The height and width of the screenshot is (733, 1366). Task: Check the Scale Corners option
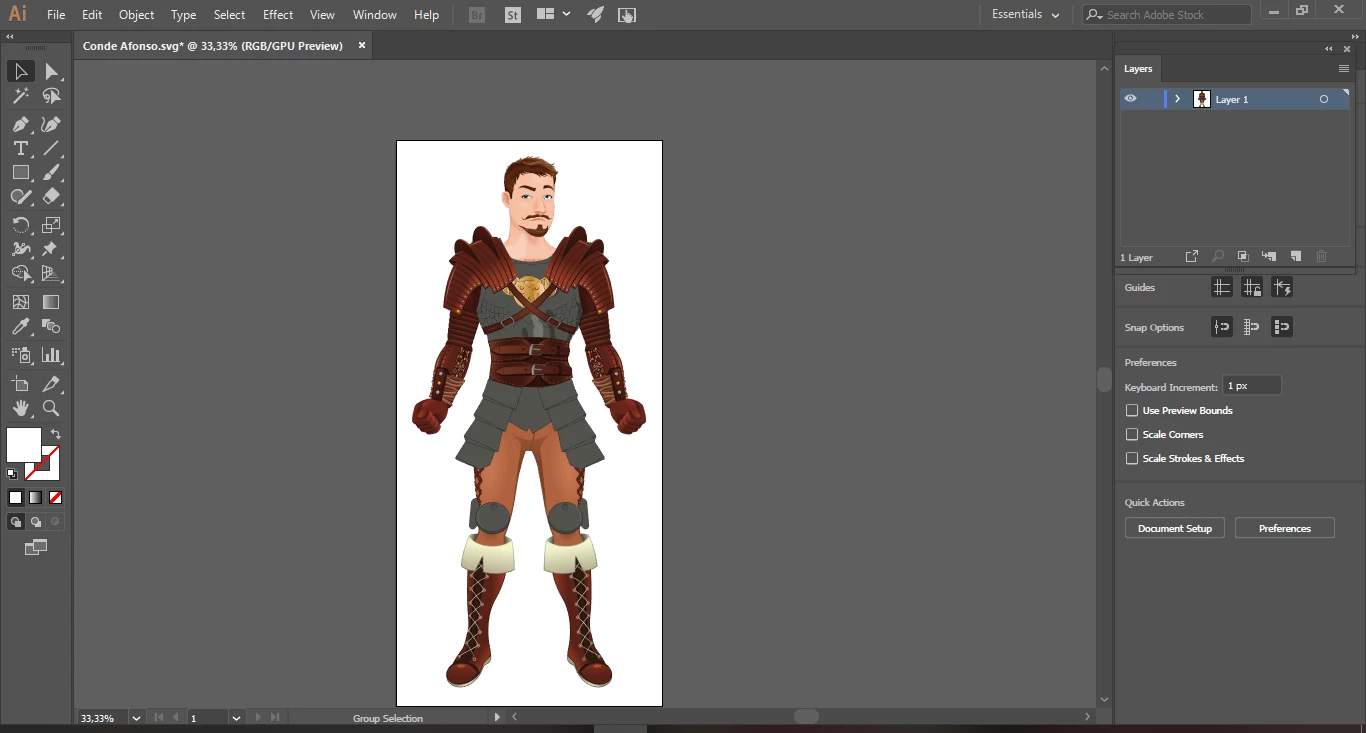[x=1132, y=434]
